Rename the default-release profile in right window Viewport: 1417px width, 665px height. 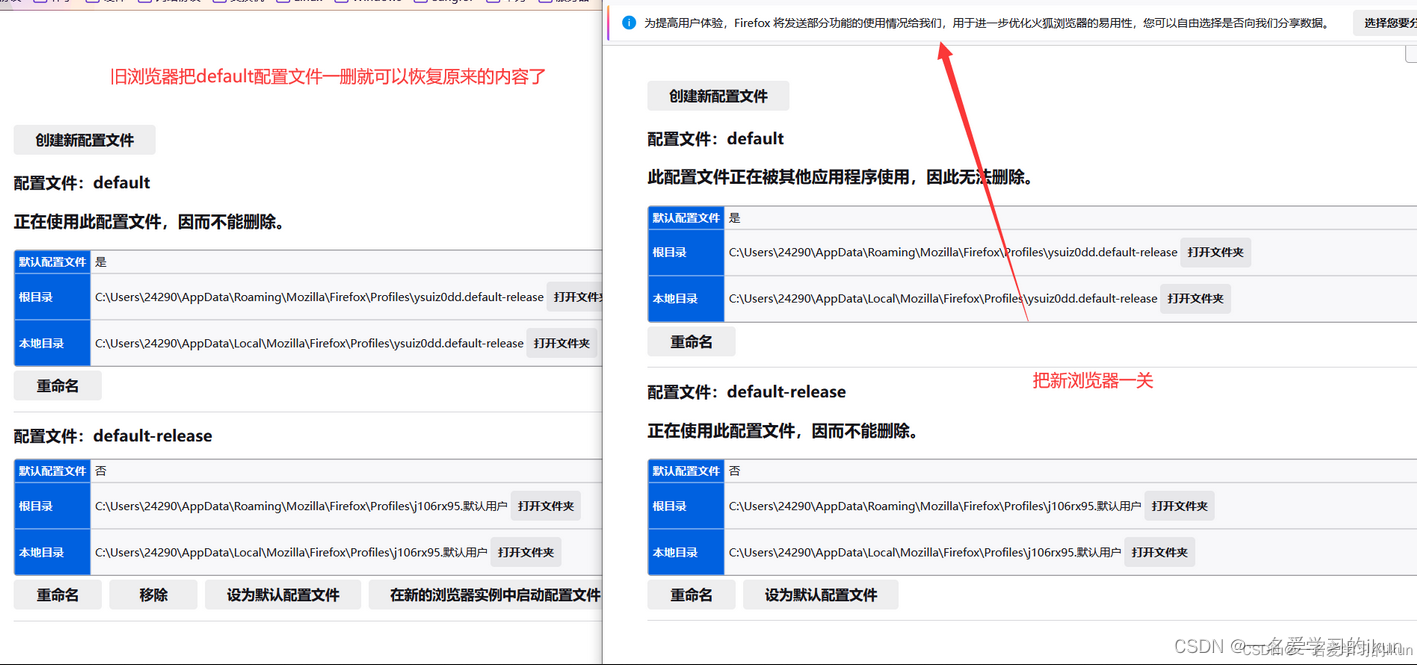pos(692,595)
